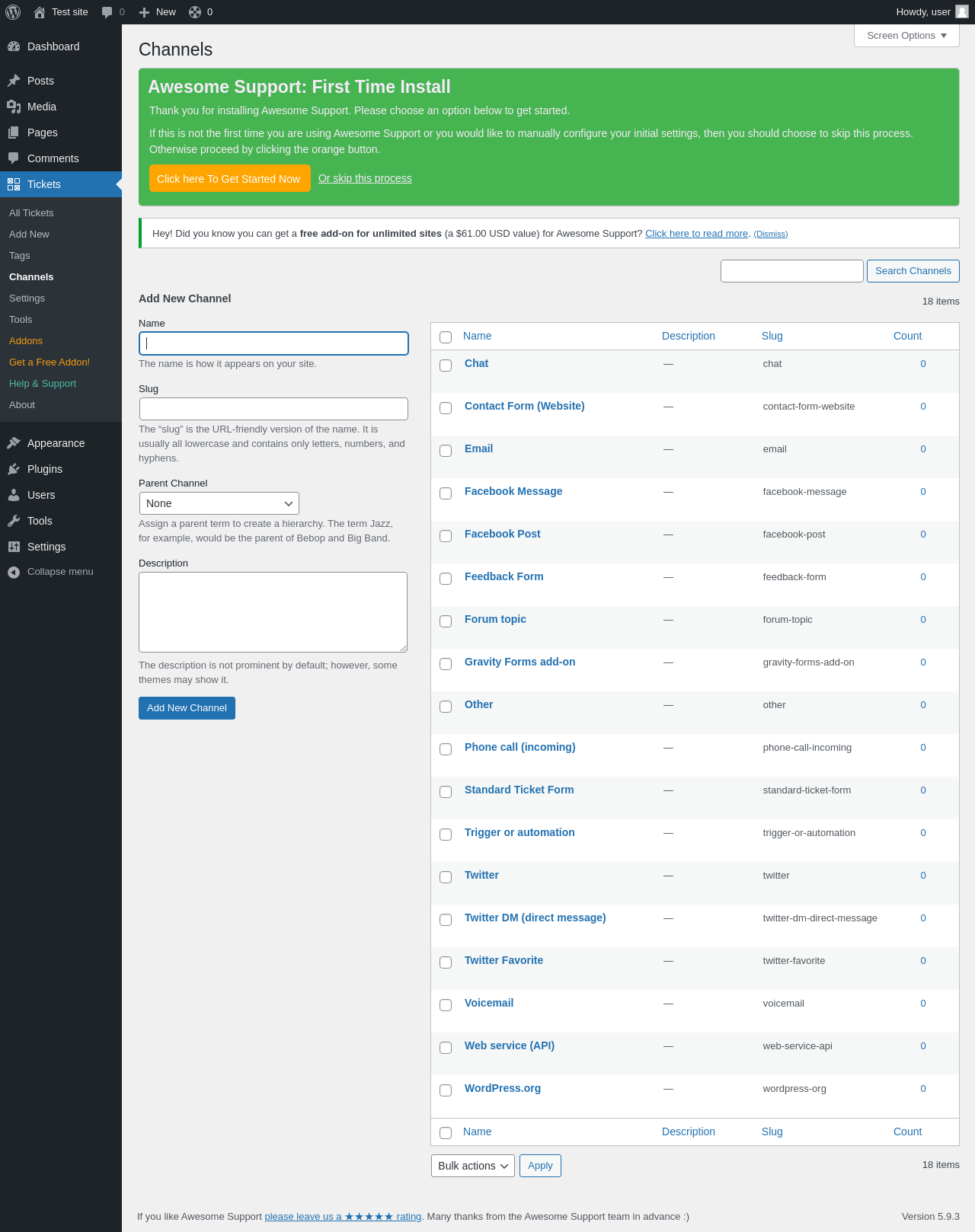Viewport: 975px width, 1232px height.
Task: Submit with Add New Channel button
Action: click(x=187, y=708)
